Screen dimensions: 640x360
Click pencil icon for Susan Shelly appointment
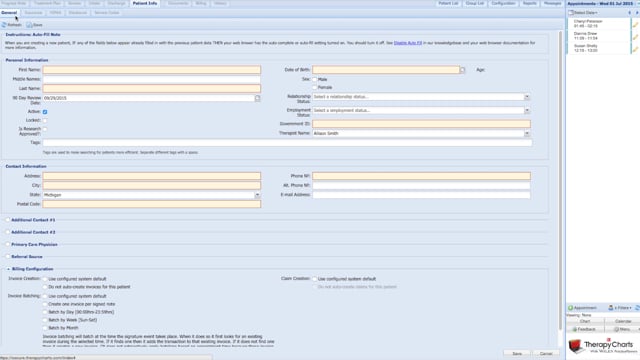(x=636, y=49)
